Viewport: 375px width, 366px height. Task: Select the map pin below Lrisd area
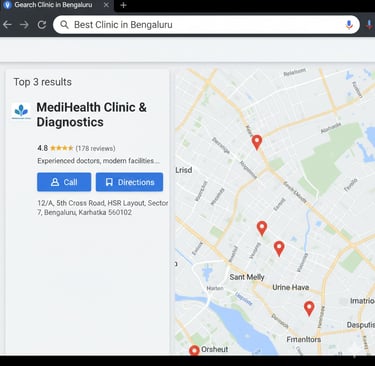click(262, 228)
